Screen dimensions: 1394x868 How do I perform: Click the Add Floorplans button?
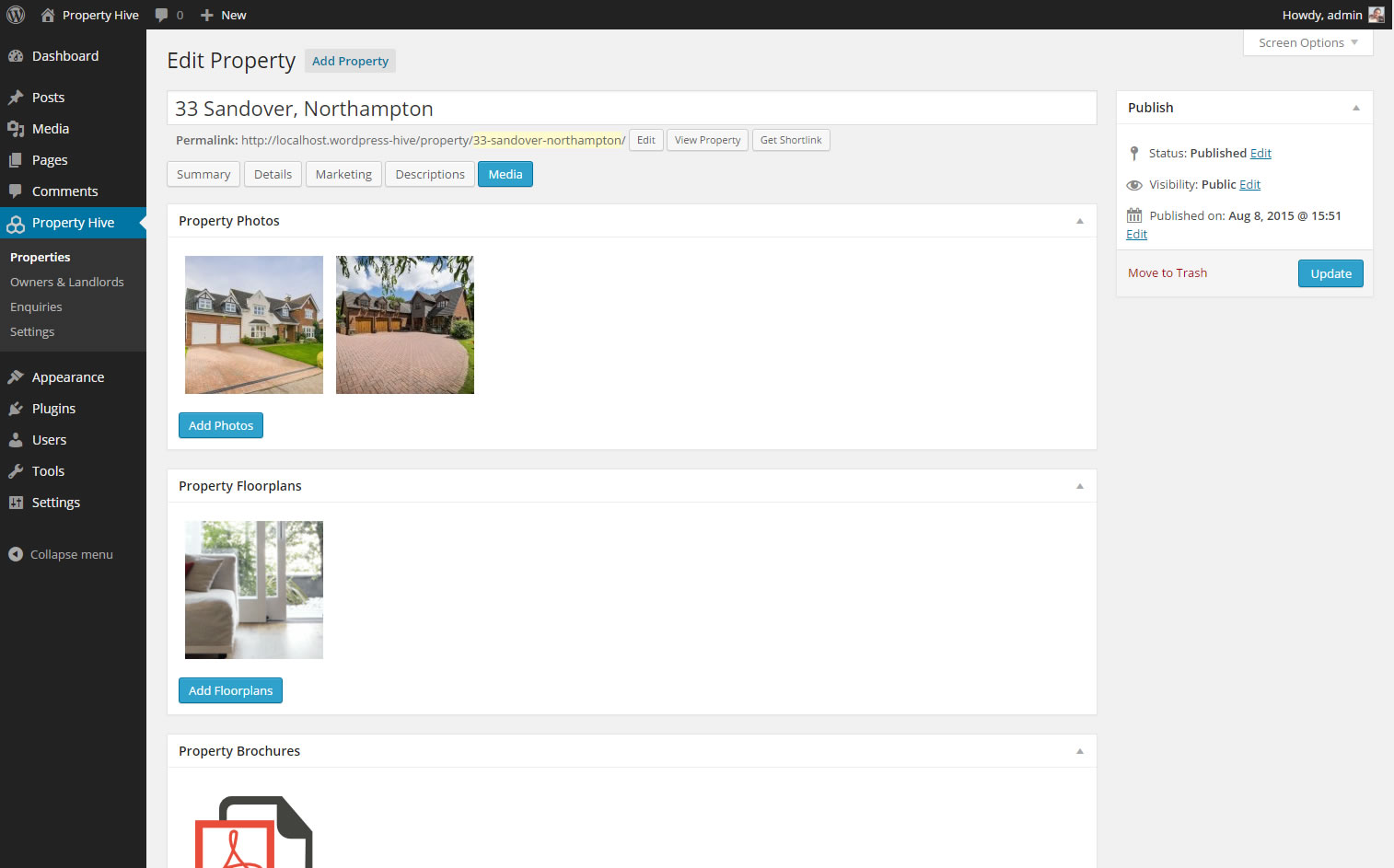coord(230,690)
